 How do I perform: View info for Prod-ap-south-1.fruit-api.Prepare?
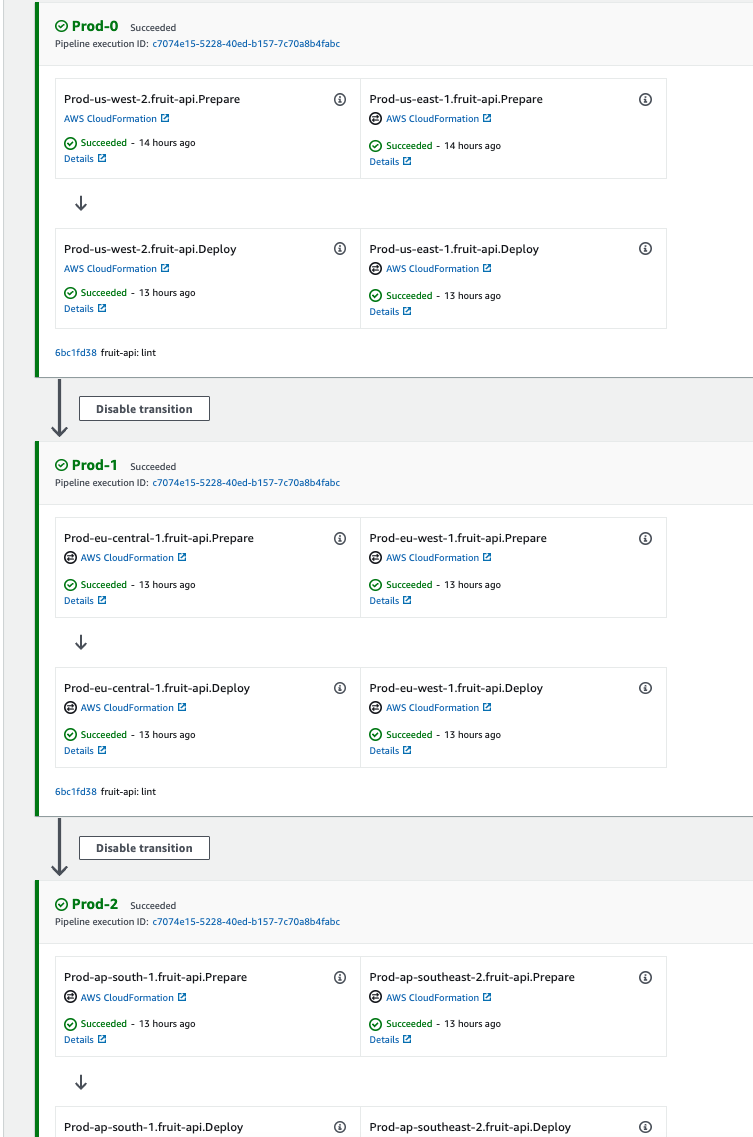(x=340, y=977)
